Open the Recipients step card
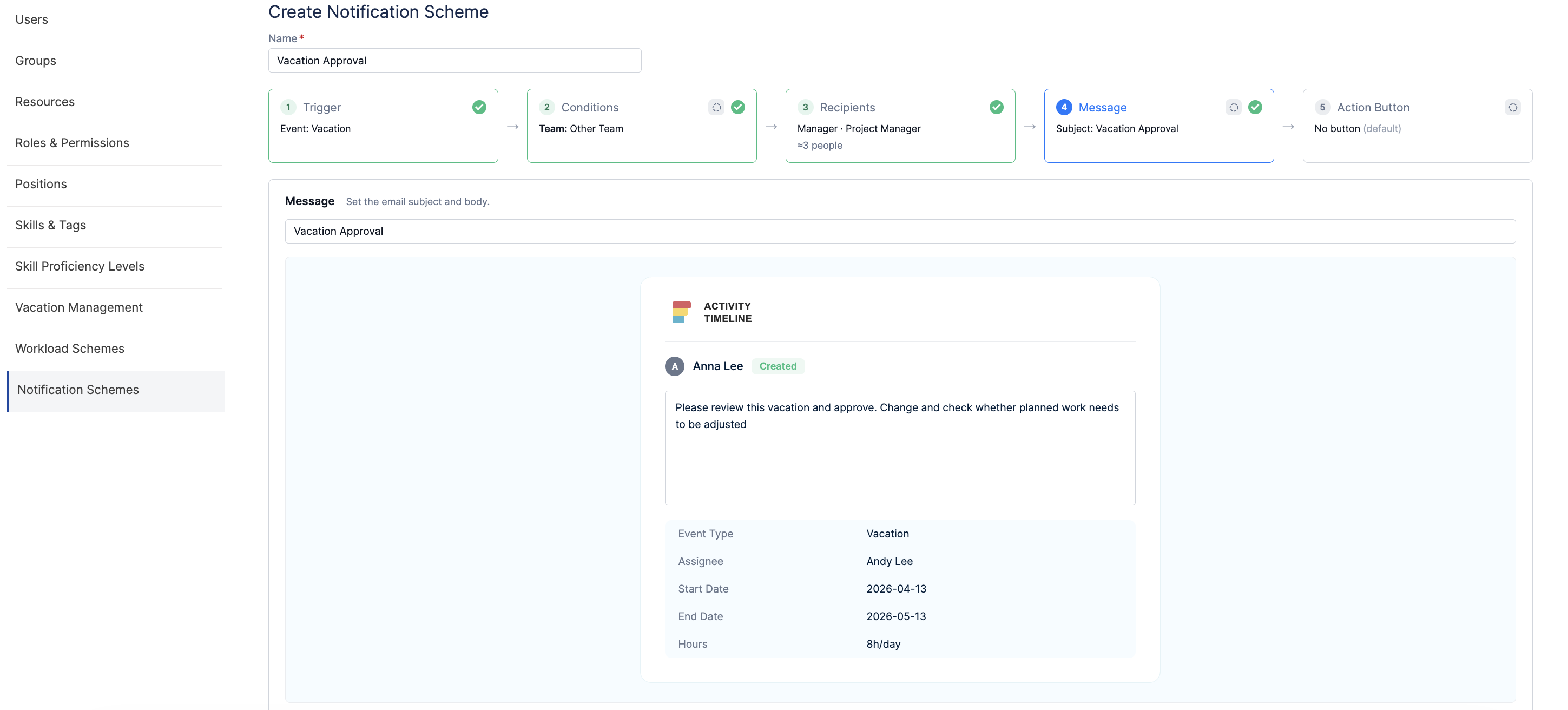This screenshot has width=1568, height=710. coord(900,126)
